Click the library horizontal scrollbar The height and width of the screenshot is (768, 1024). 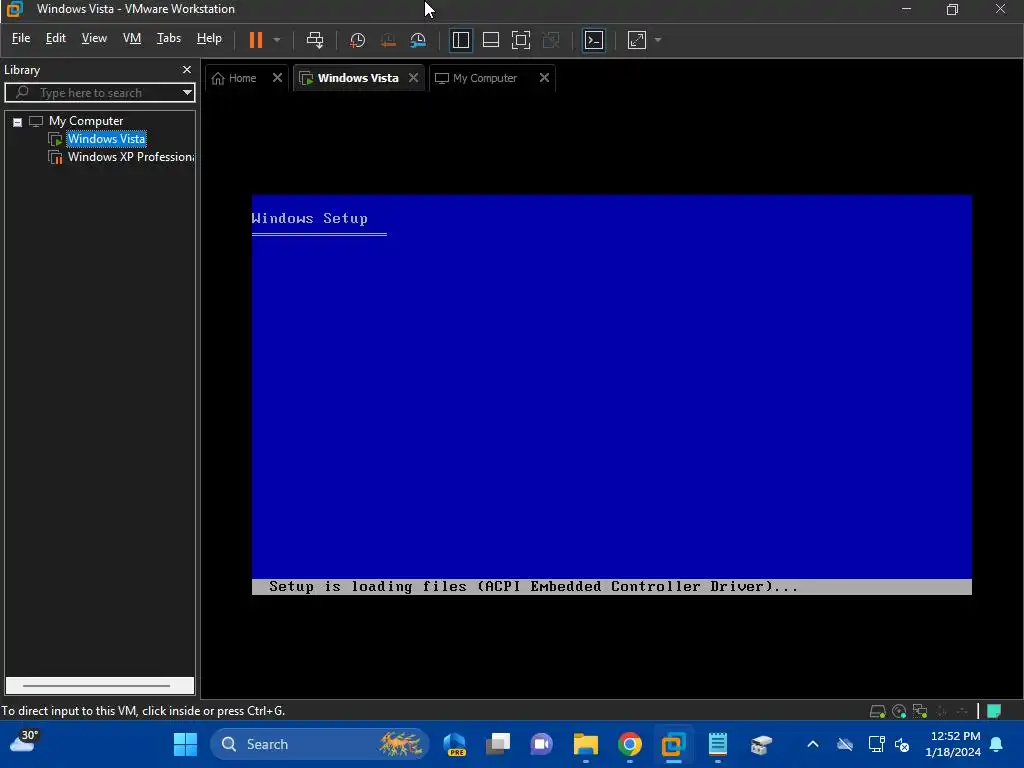click(99, 685)
